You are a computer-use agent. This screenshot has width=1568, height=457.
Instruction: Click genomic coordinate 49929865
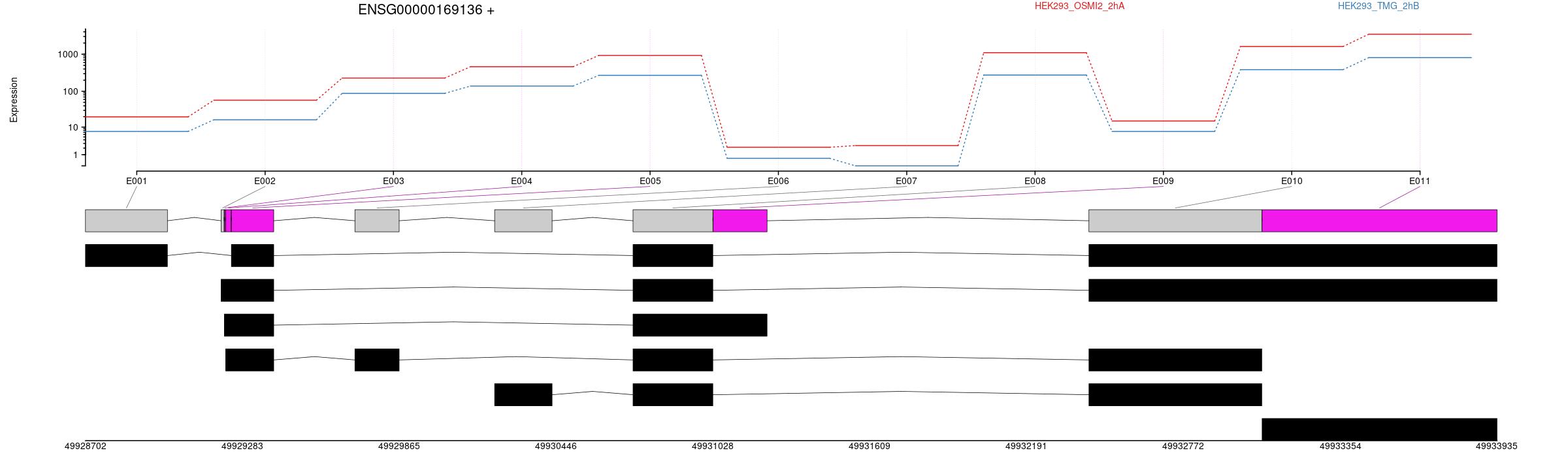tap(399, 447)
